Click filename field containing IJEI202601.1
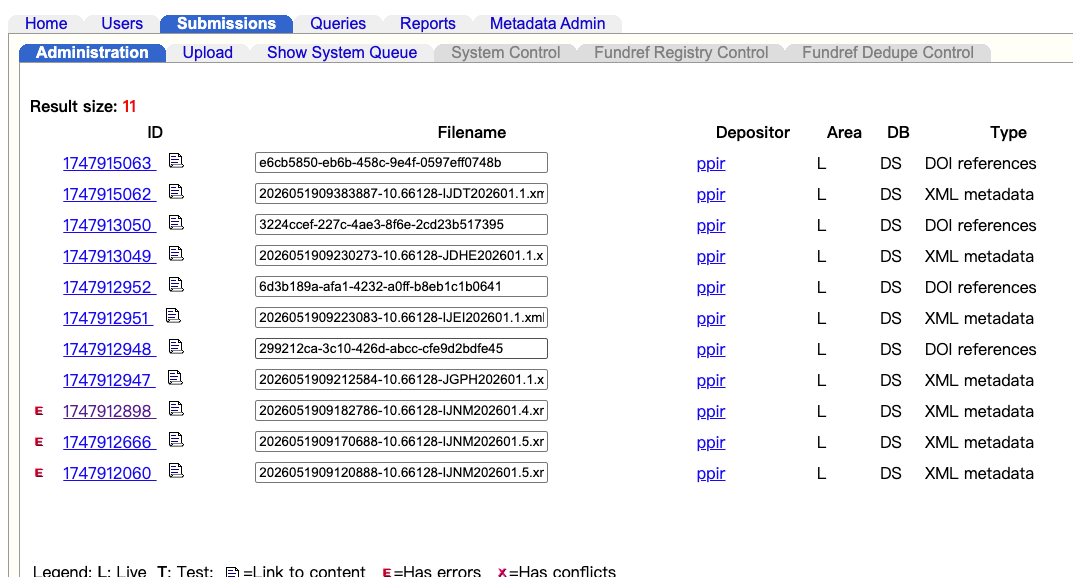The width and height of the screenshot is (1073, 577). [x=401, y=318]
